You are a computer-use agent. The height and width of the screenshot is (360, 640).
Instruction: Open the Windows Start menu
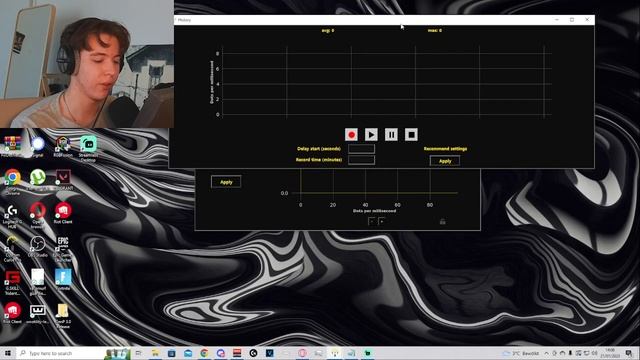[x=7, y=353]
